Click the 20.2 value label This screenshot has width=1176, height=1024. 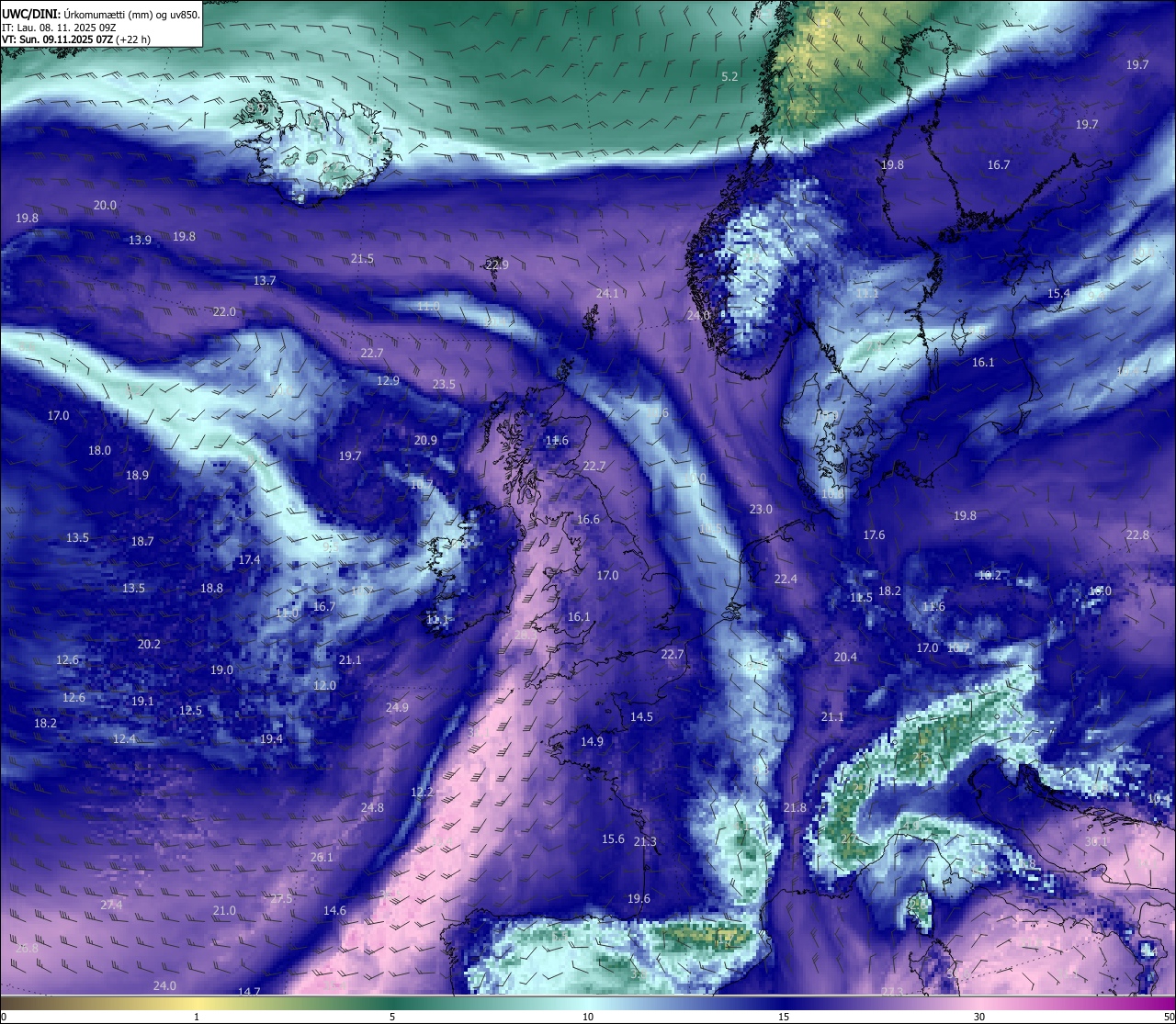pyautogui.click(x=149, y=645)
